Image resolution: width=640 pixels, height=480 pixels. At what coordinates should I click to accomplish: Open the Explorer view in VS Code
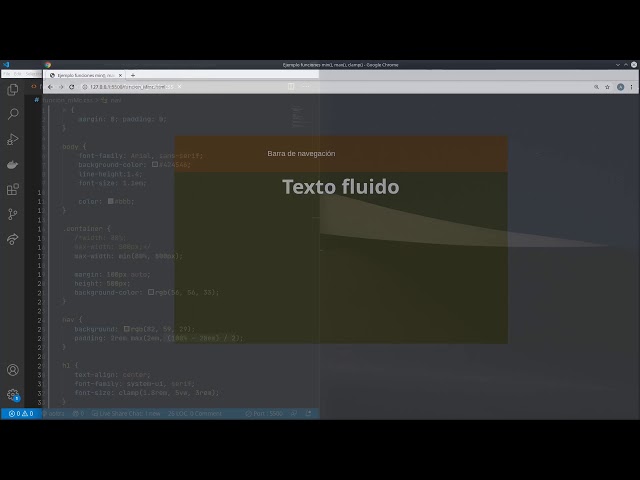click(x=13, y=89)
